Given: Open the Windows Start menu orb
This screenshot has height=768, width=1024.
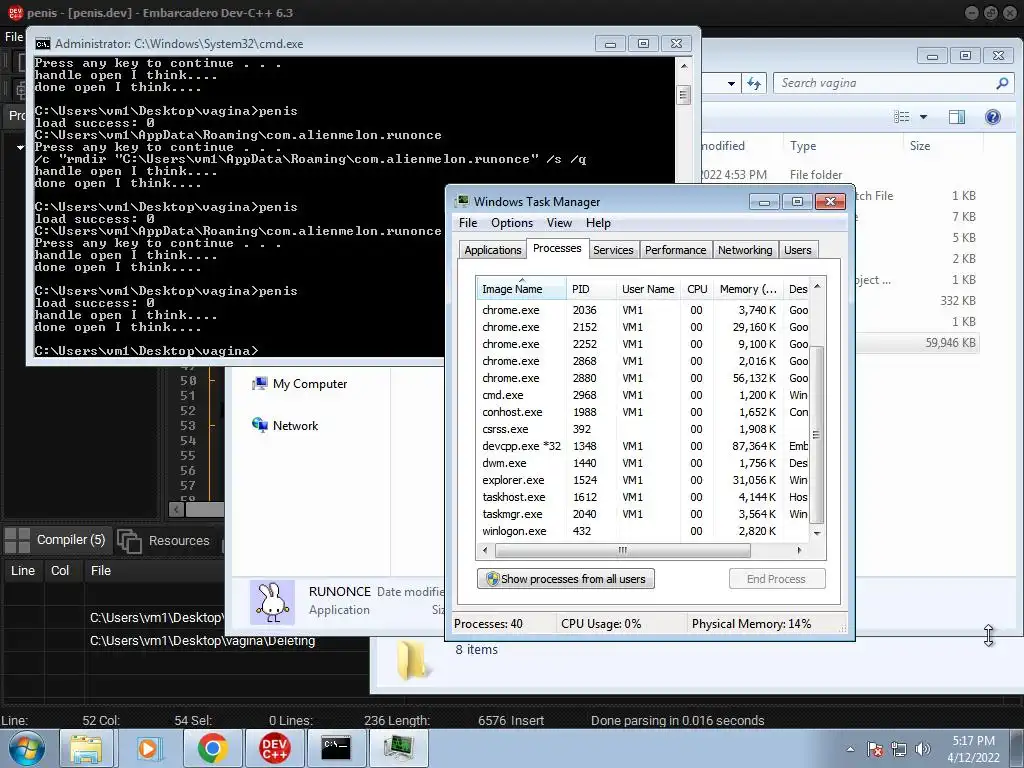Looking at the screenshot, I should (27, 748).
